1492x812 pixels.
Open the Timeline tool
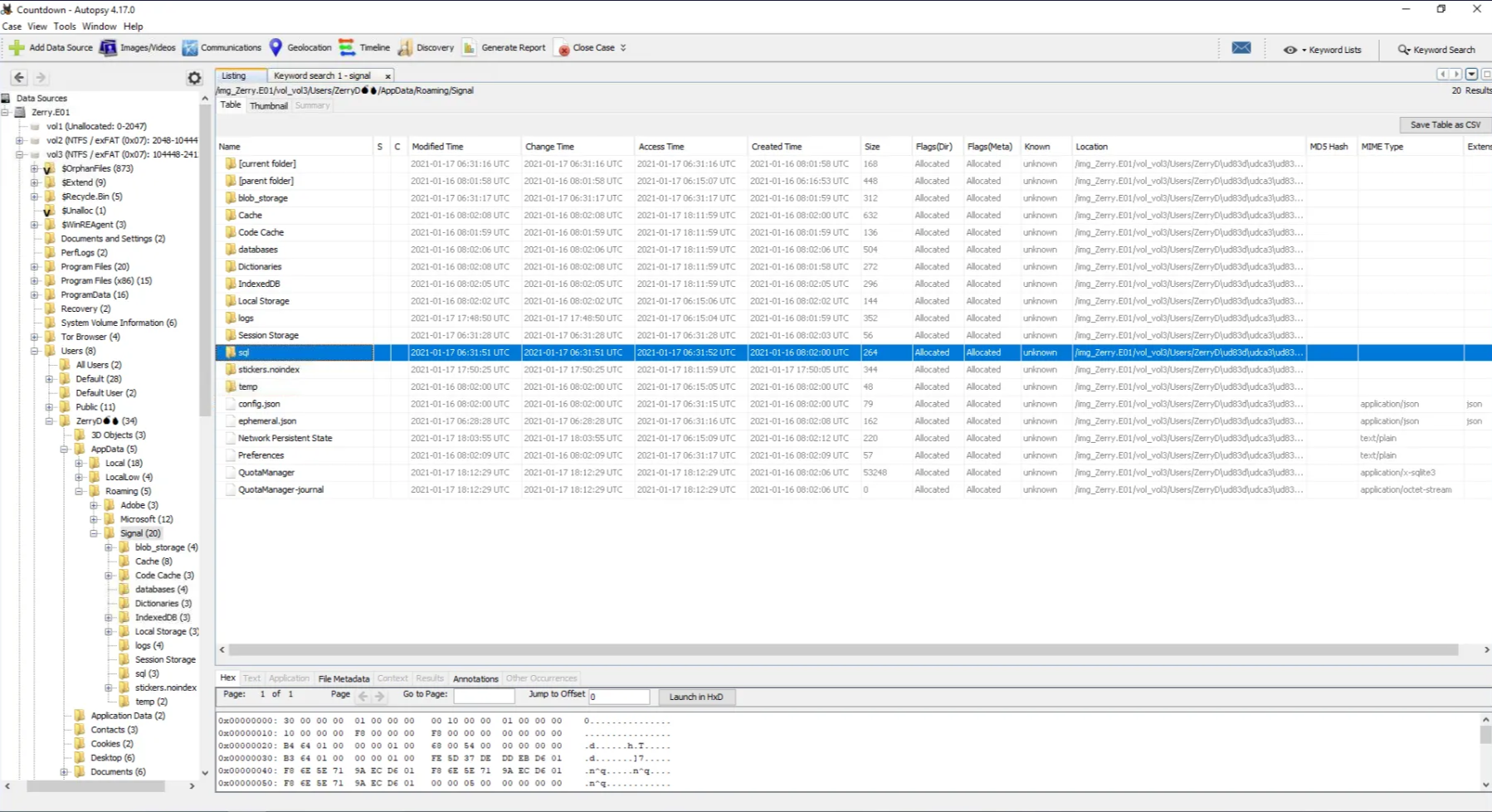tap(364, 48)
